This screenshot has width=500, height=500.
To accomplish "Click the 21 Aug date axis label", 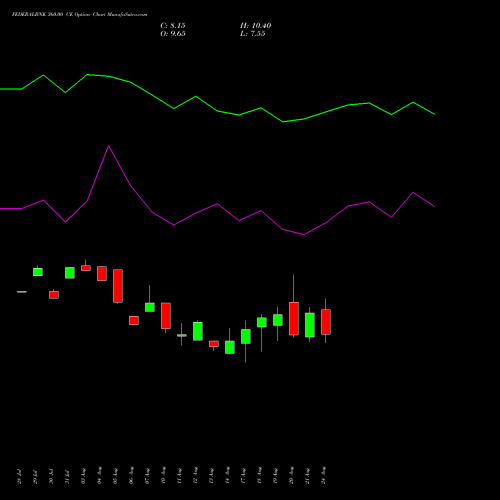I will tap(307, 475).
